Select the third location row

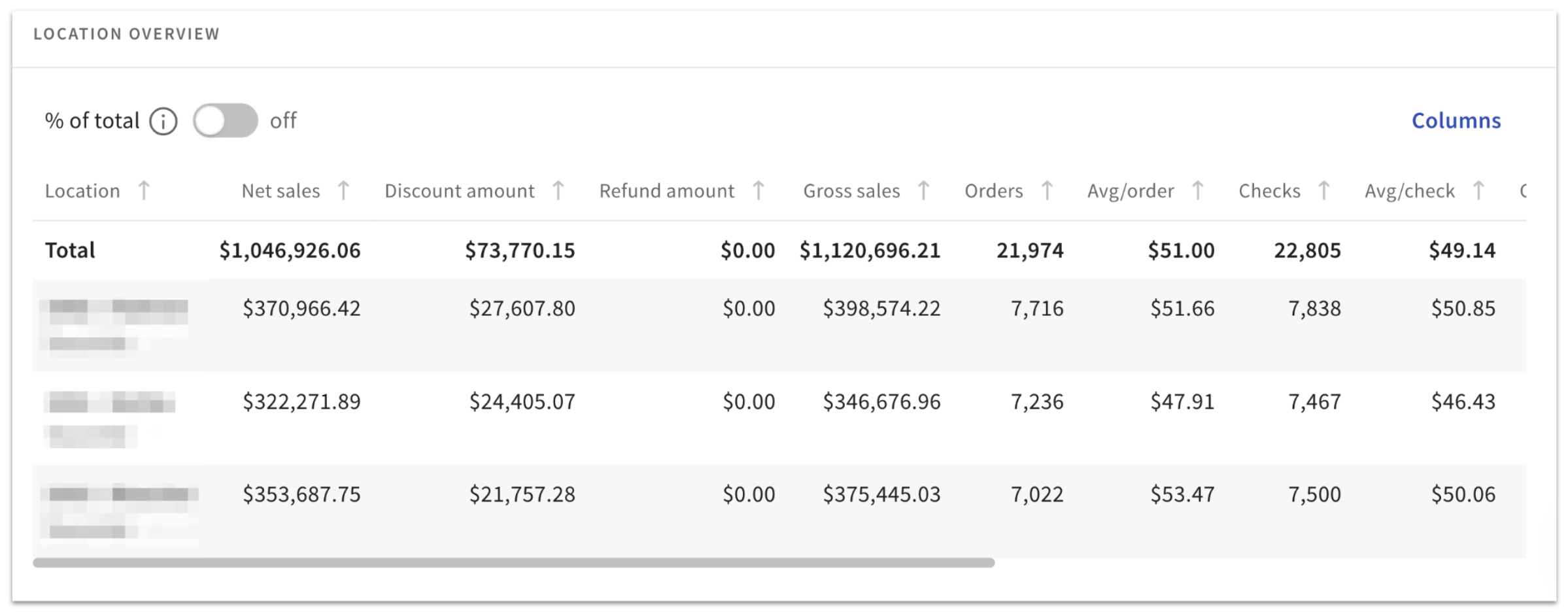pos(458,510)
